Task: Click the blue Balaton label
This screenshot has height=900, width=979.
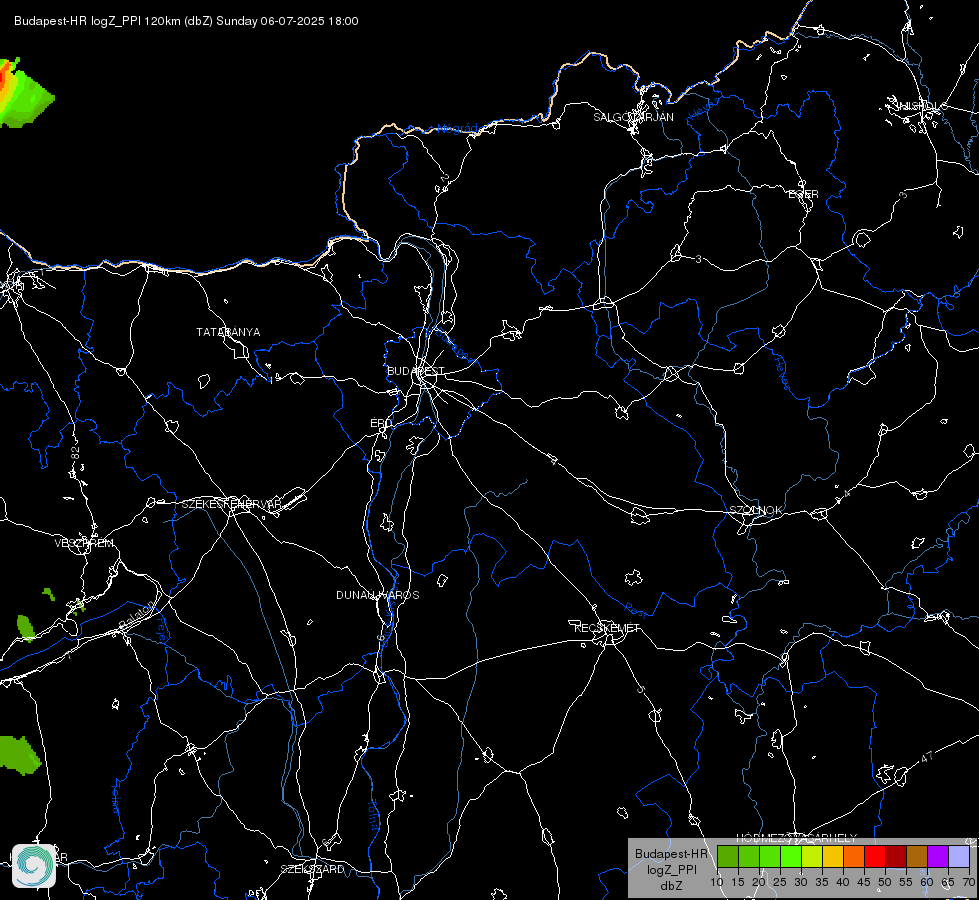Action: [x=135, y=615]
